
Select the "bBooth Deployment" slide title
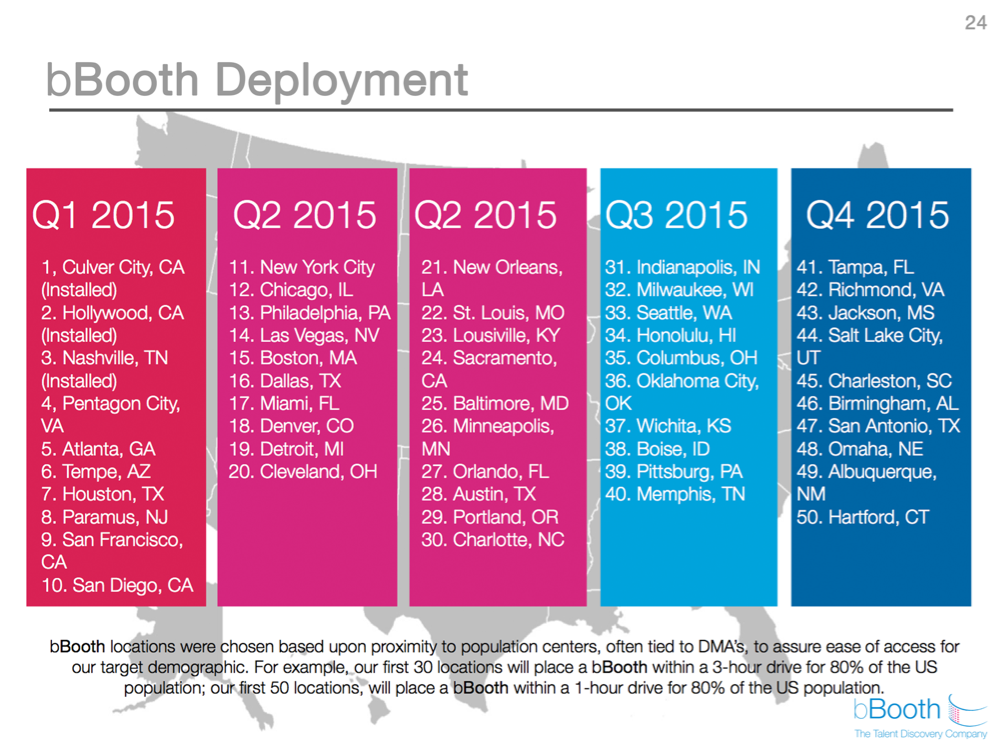tap(257, 81)
